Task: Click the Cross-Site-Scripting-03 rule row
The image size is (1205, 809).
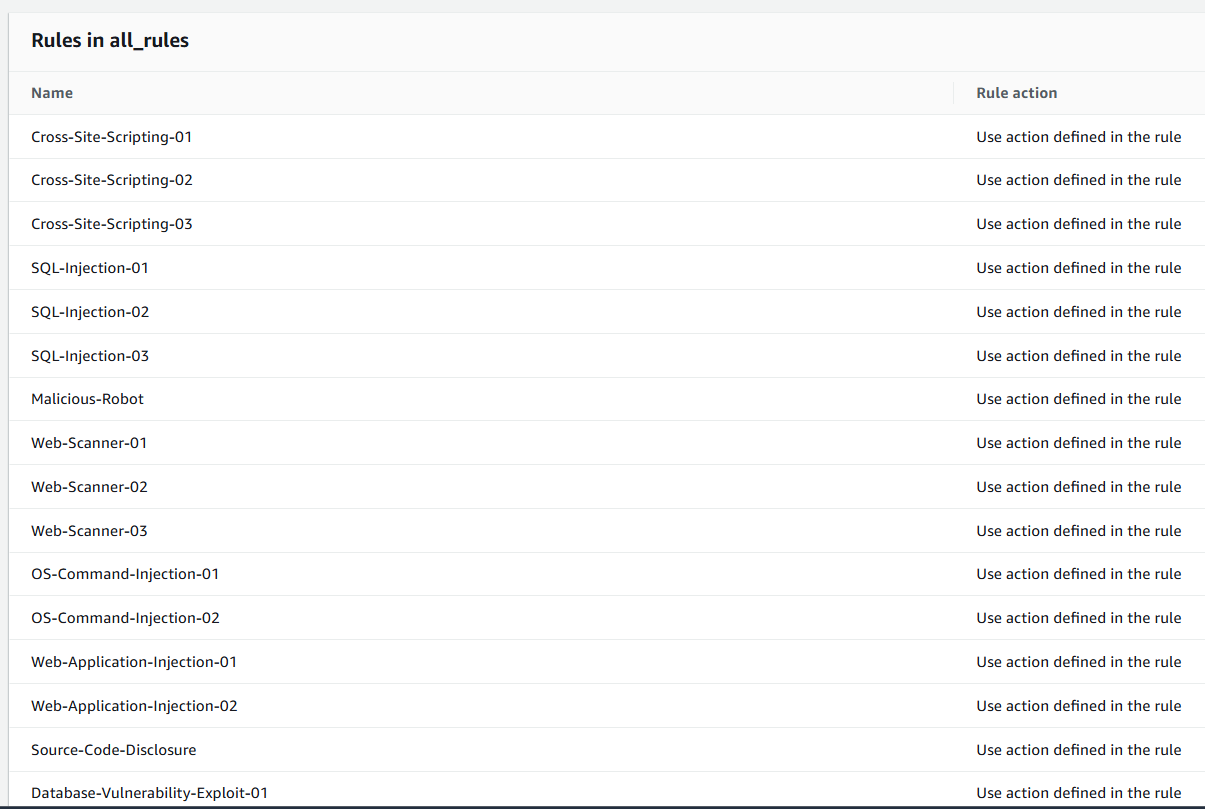Action: [x=111, y=224]
